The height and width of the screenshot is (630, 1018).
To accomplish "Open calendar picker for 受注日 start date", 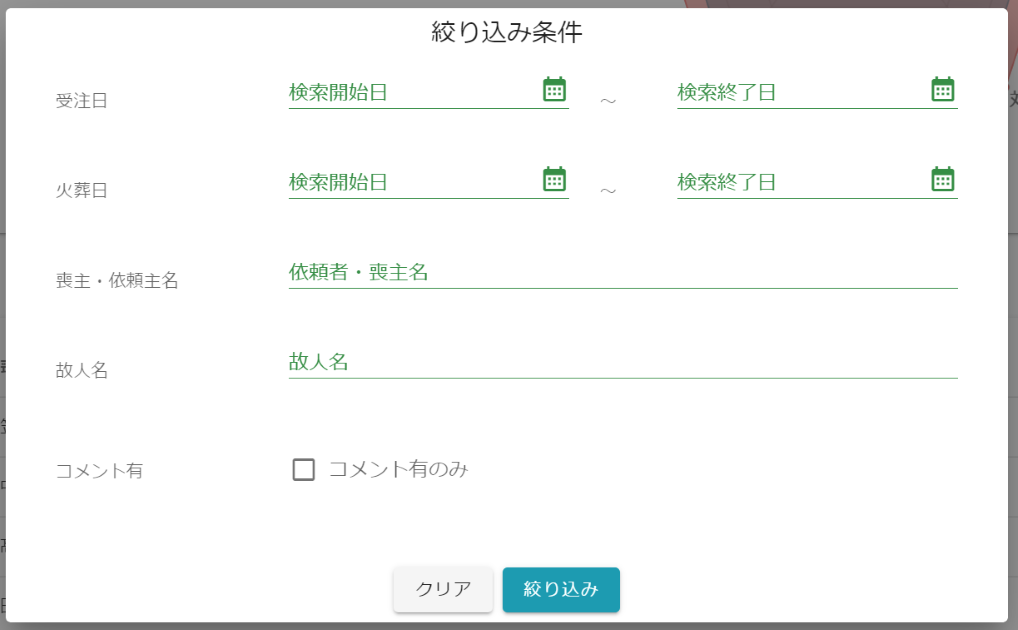I will click(x=554, y=90).
